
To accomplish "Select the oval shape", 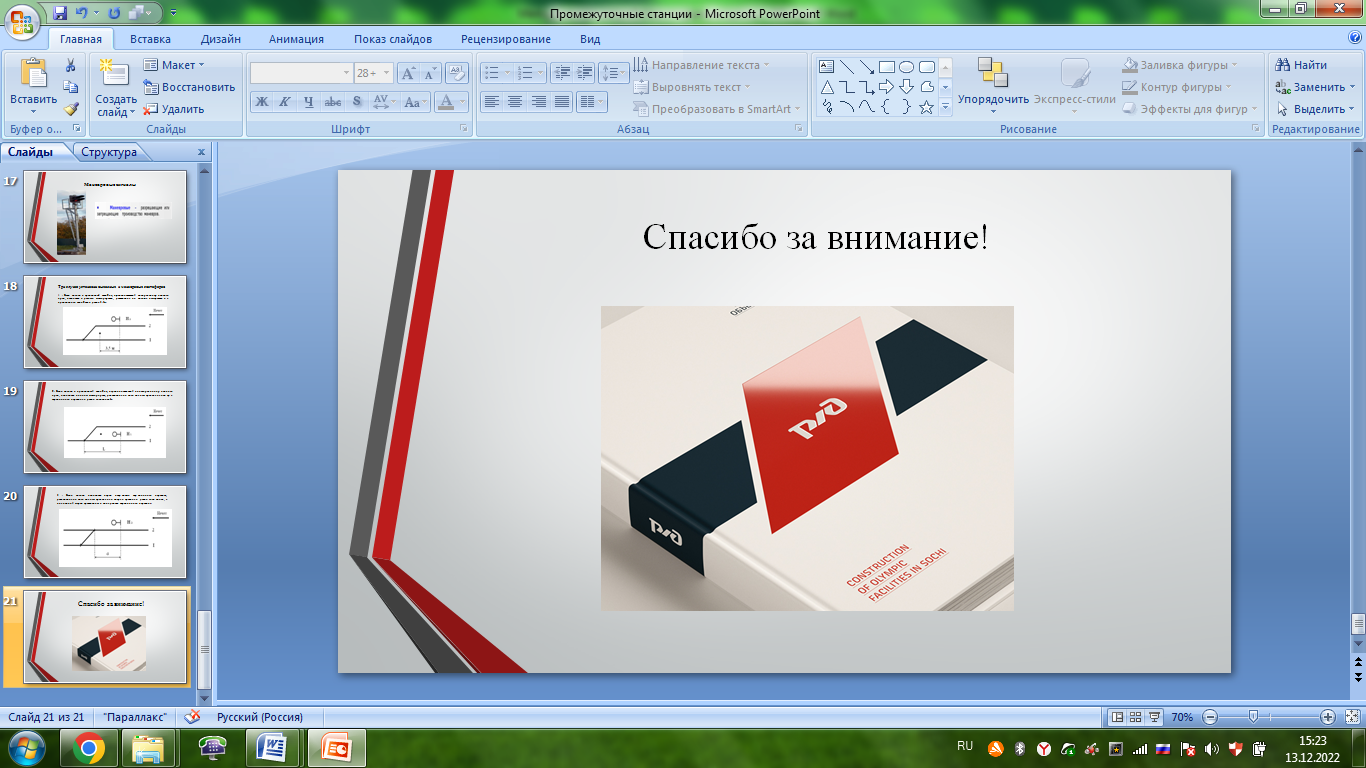I will (x=907, y=67).
